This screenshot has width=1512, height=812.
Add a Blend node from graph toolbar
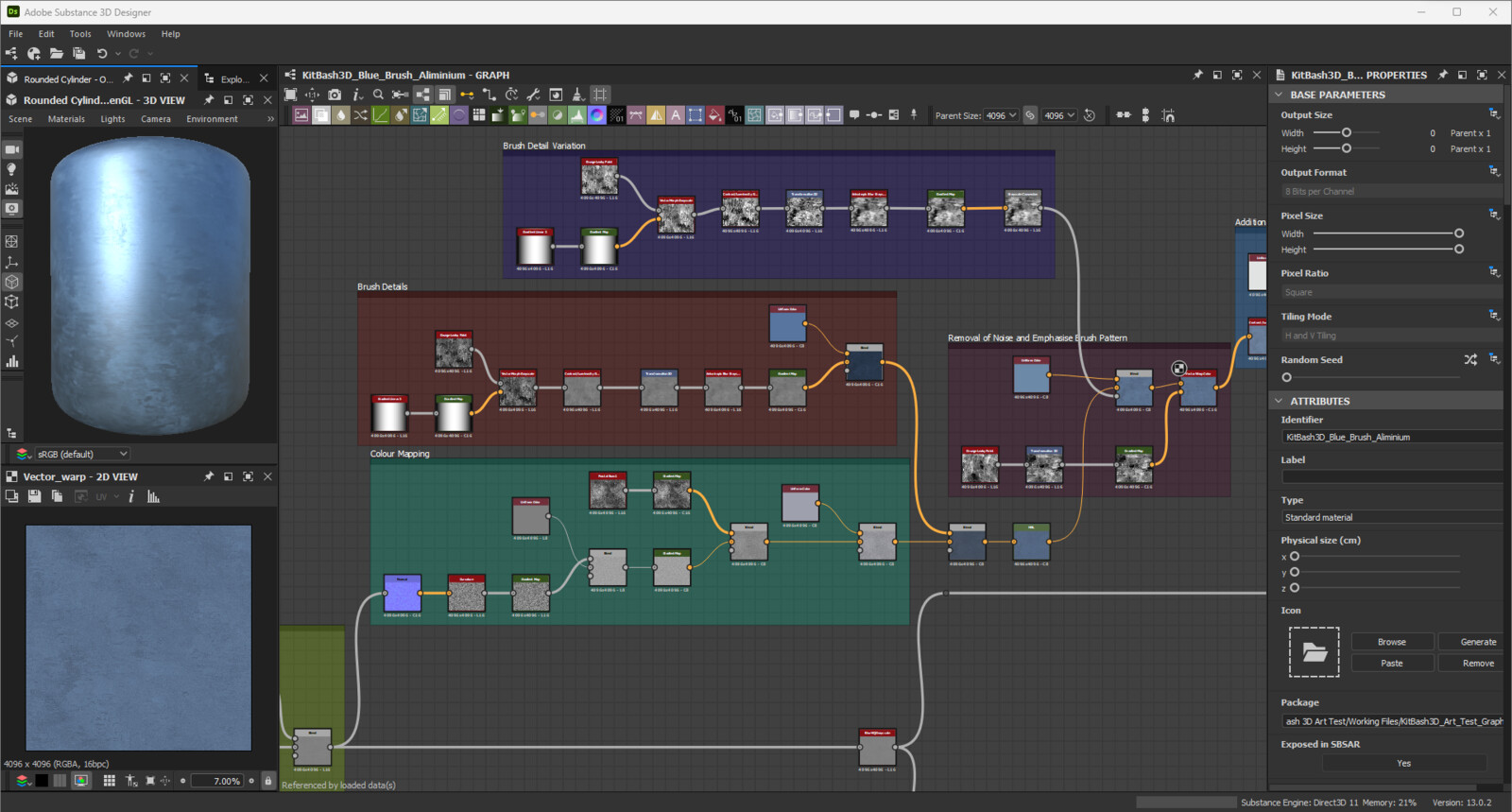[321, 115]
